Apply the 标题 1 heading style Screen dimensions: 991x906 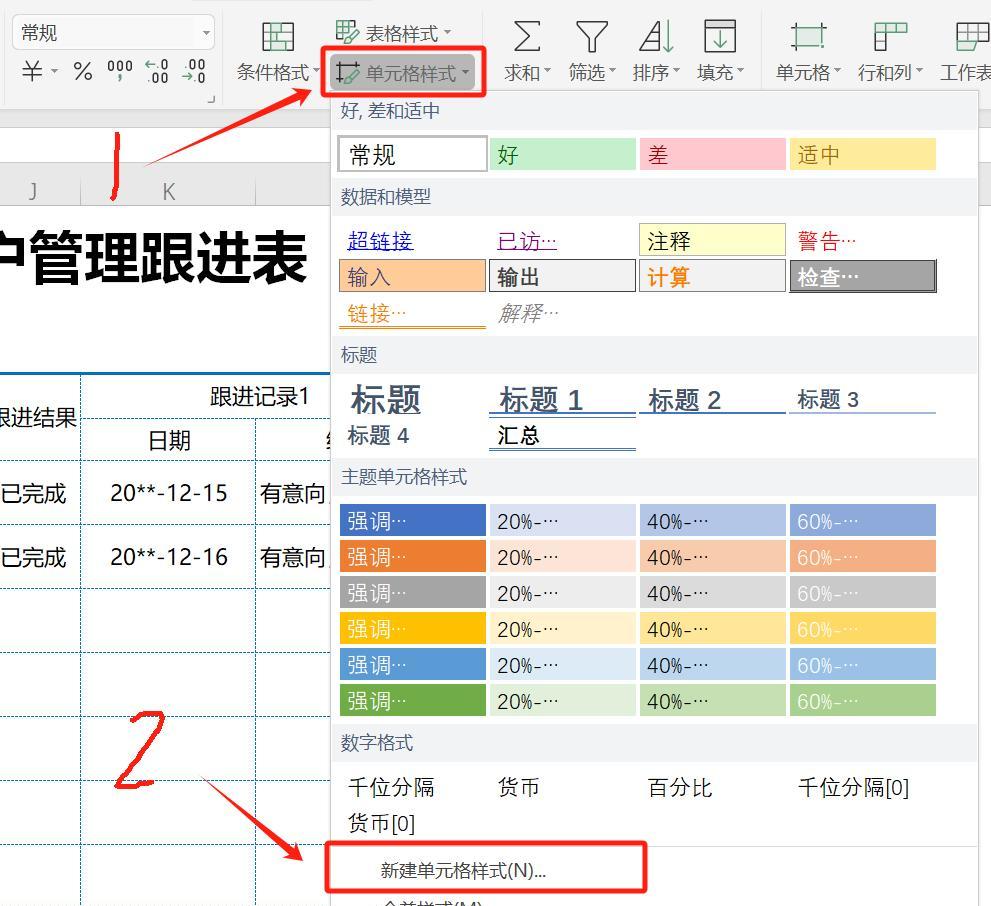click(562, 399)
